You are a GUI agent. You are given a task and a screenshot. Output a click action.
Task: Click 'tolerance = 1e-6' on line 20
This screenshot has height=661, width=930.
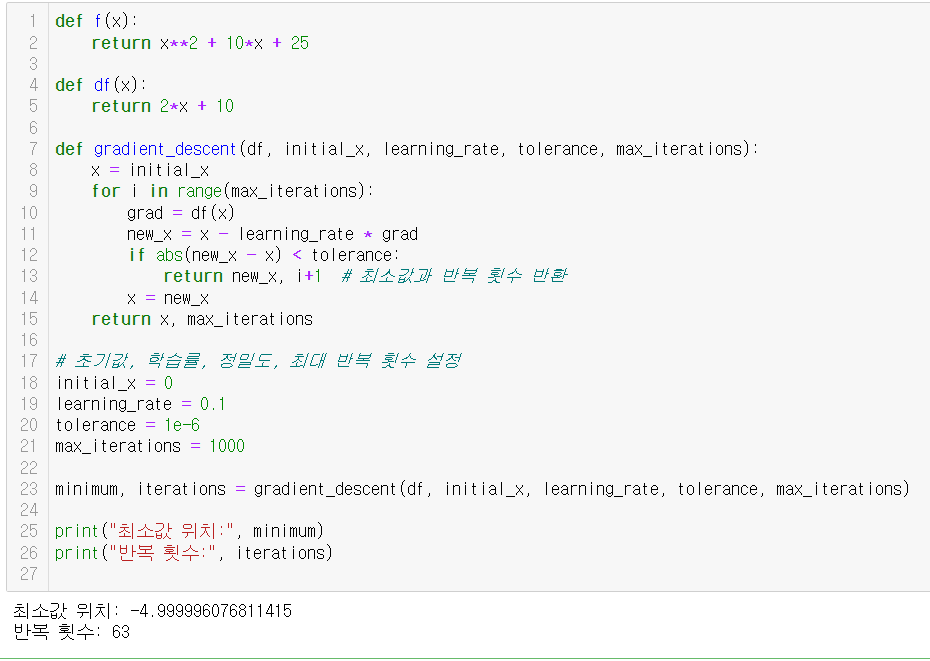pyautogui.click(x=128, y=425)
